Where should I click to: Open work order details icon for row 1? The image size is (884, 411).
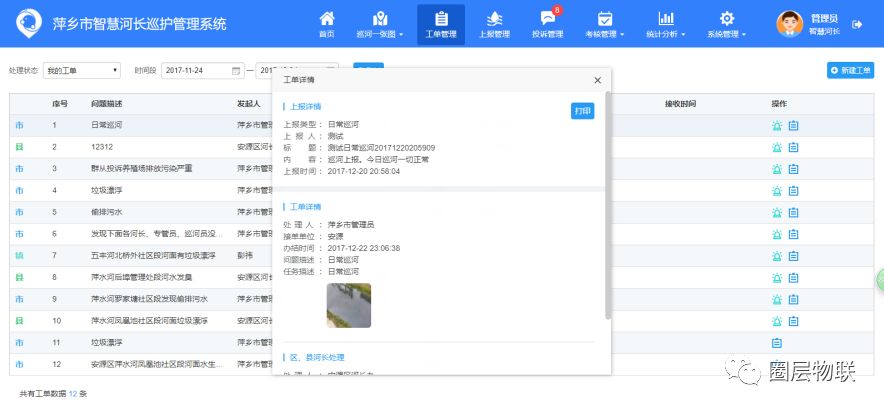pyautogui.click(x=793, y=126)
